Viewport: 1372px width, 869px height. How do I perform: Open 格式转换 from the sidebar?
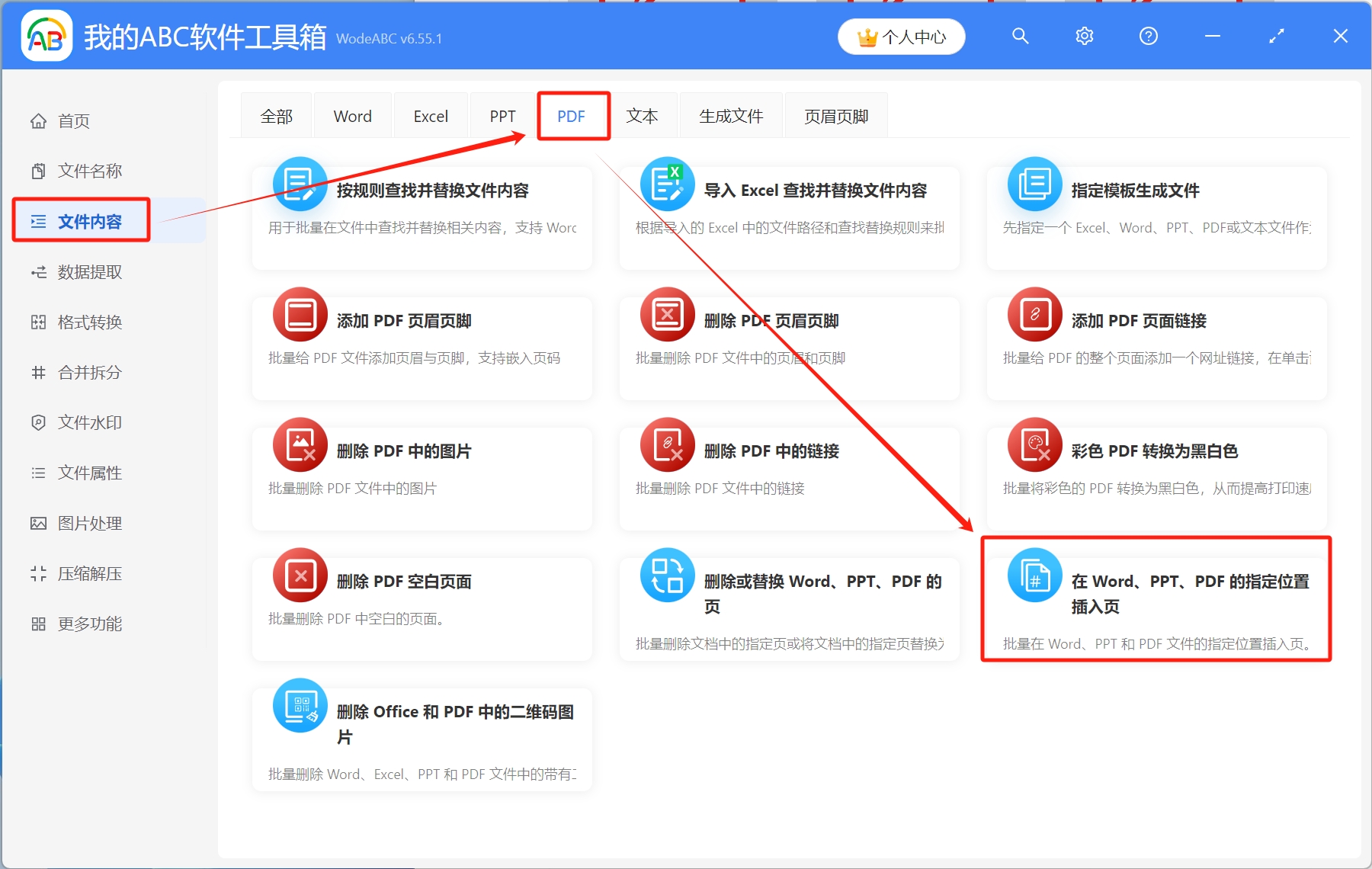[89, 322]
